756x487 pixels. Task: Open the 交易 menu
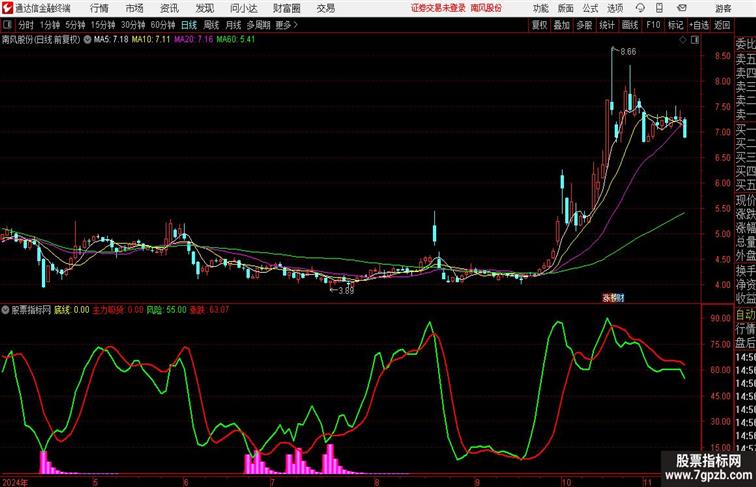coord(326,8)
